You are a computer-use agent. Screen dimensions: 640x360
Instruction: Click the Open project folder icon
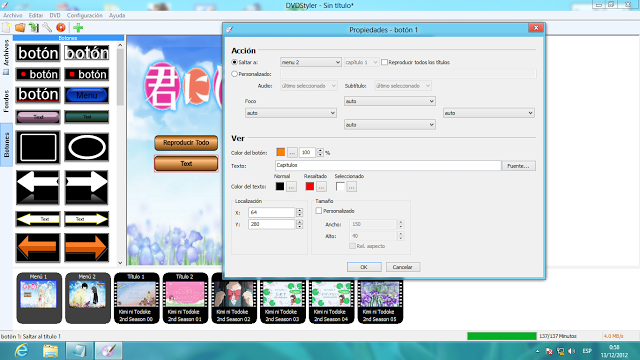tap(20, 28)
